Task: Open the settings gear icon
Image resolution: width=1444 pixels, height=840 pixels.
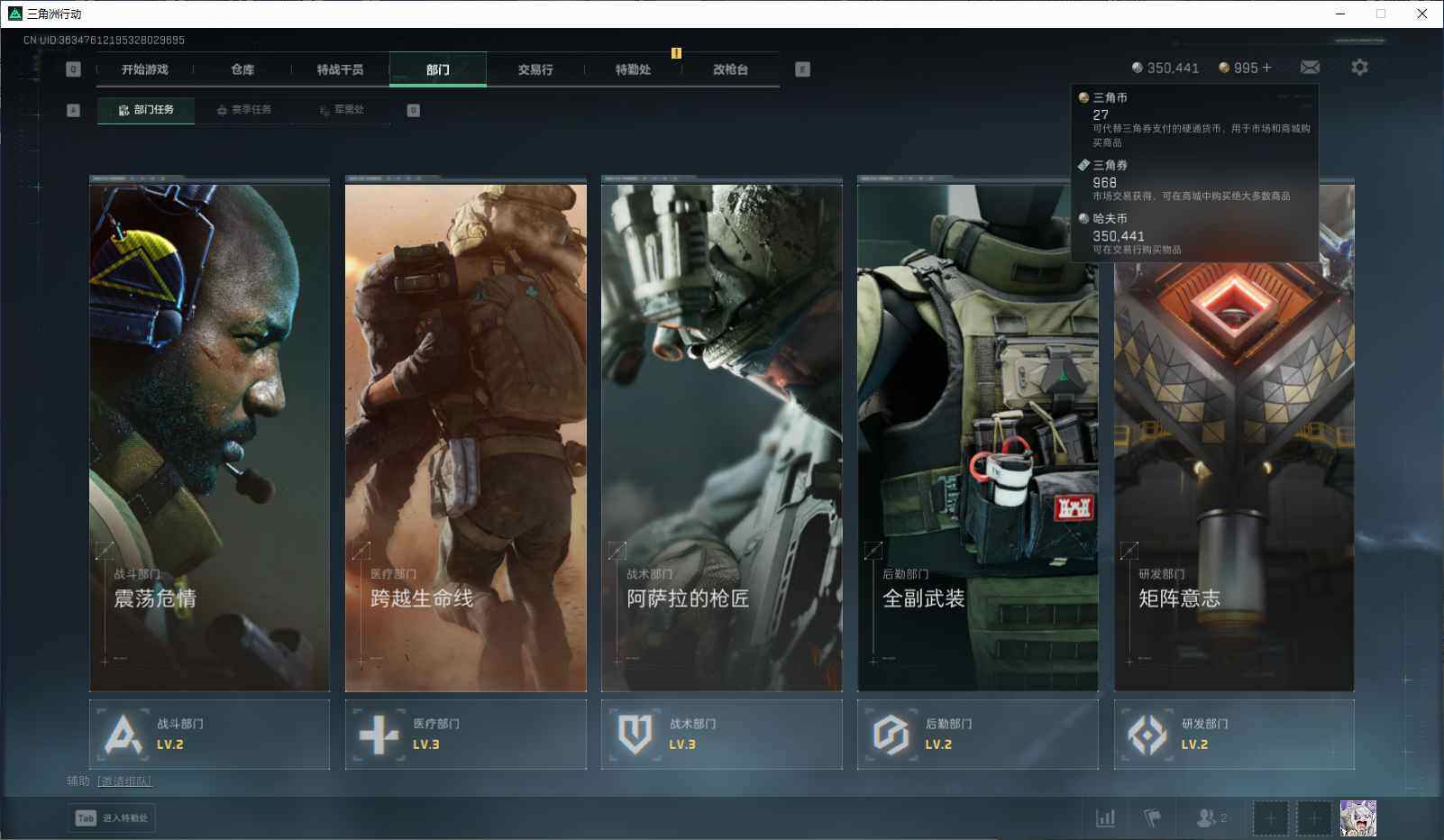Action: coord(1359,68)
